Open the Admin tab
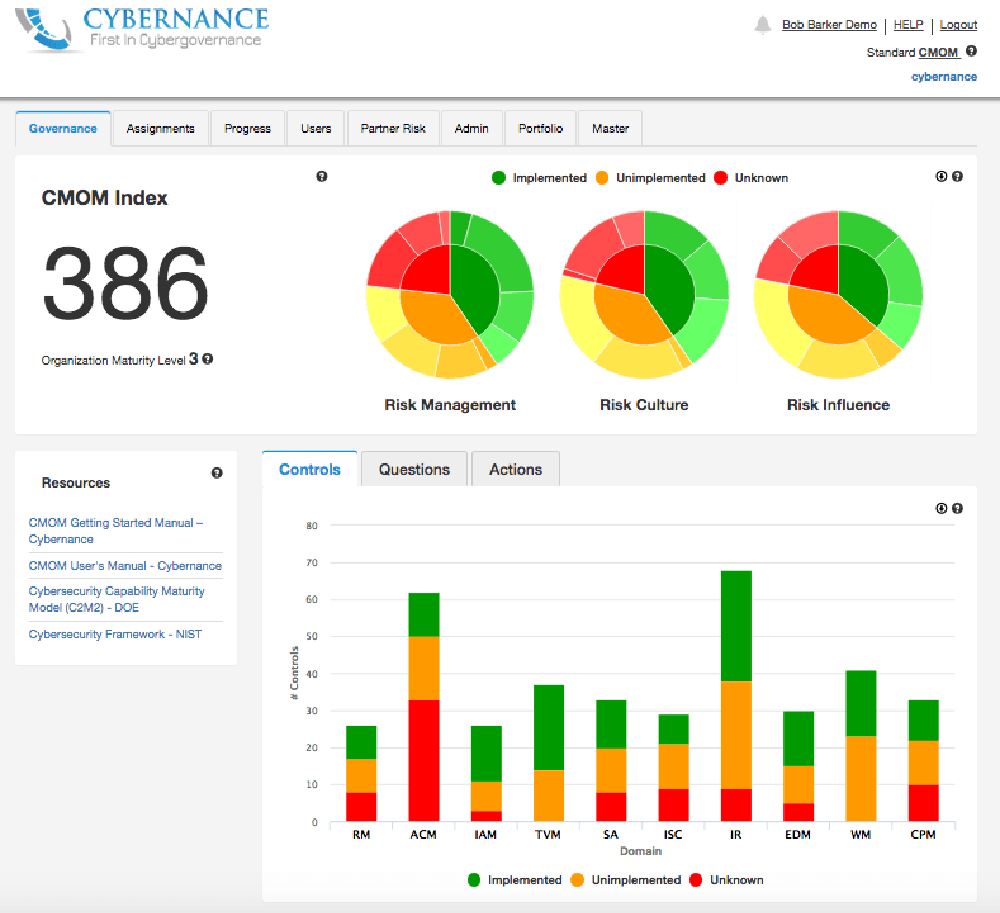This screenshot has height=913, width=1000. tap(471, 129)
